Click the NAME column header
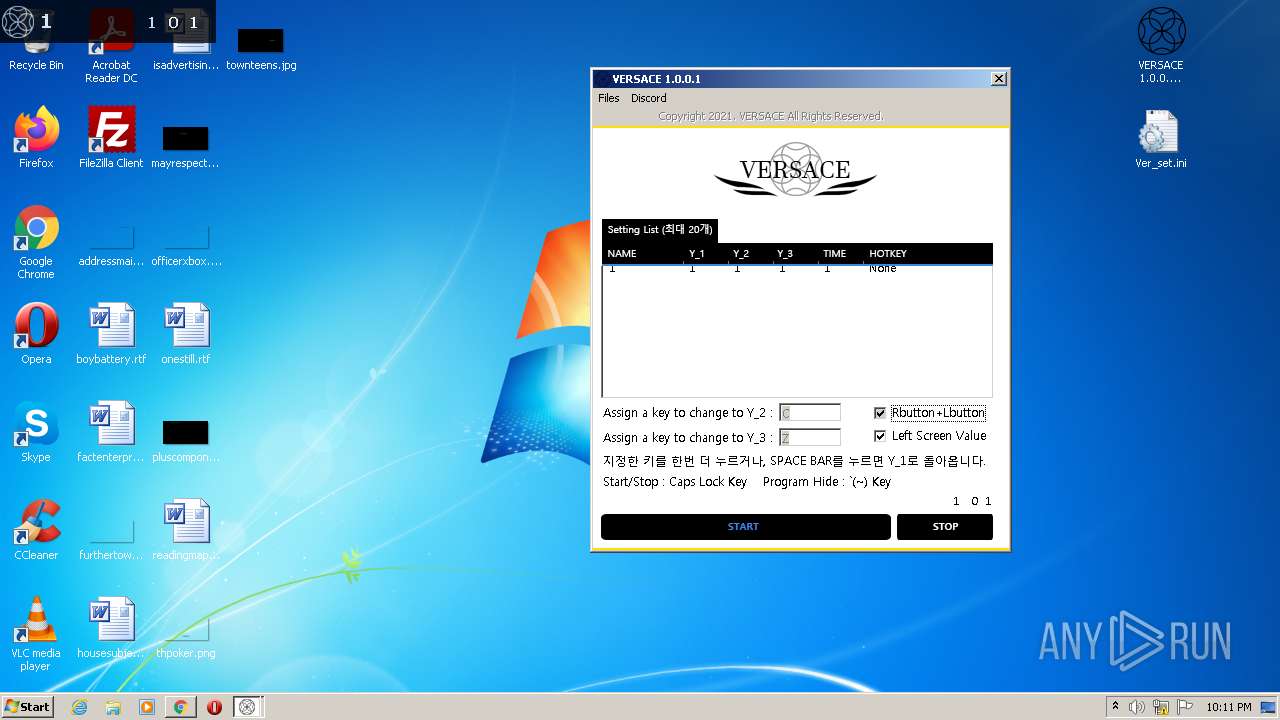The image size is (1280, 720). click(643, 254)
